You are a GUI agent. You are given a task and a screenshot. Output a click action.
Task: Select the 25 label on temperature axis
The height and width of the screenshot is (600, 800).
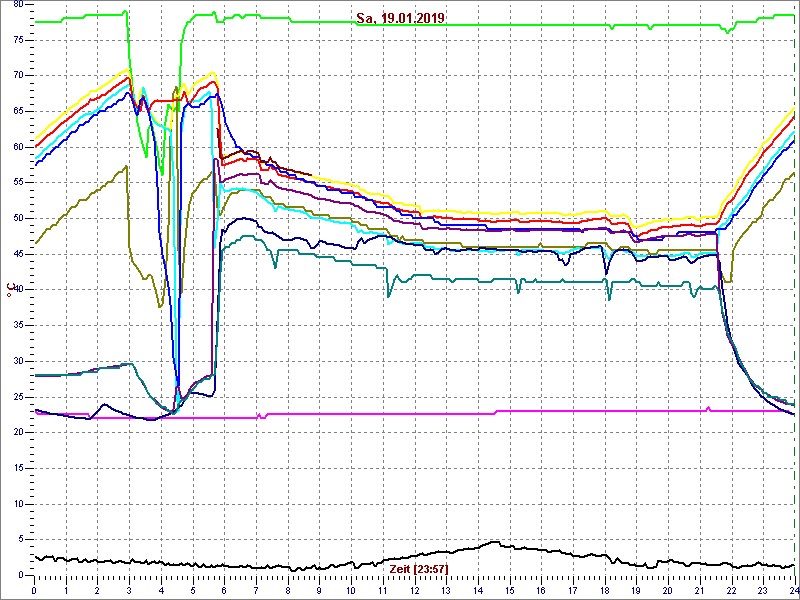point(19,397)
